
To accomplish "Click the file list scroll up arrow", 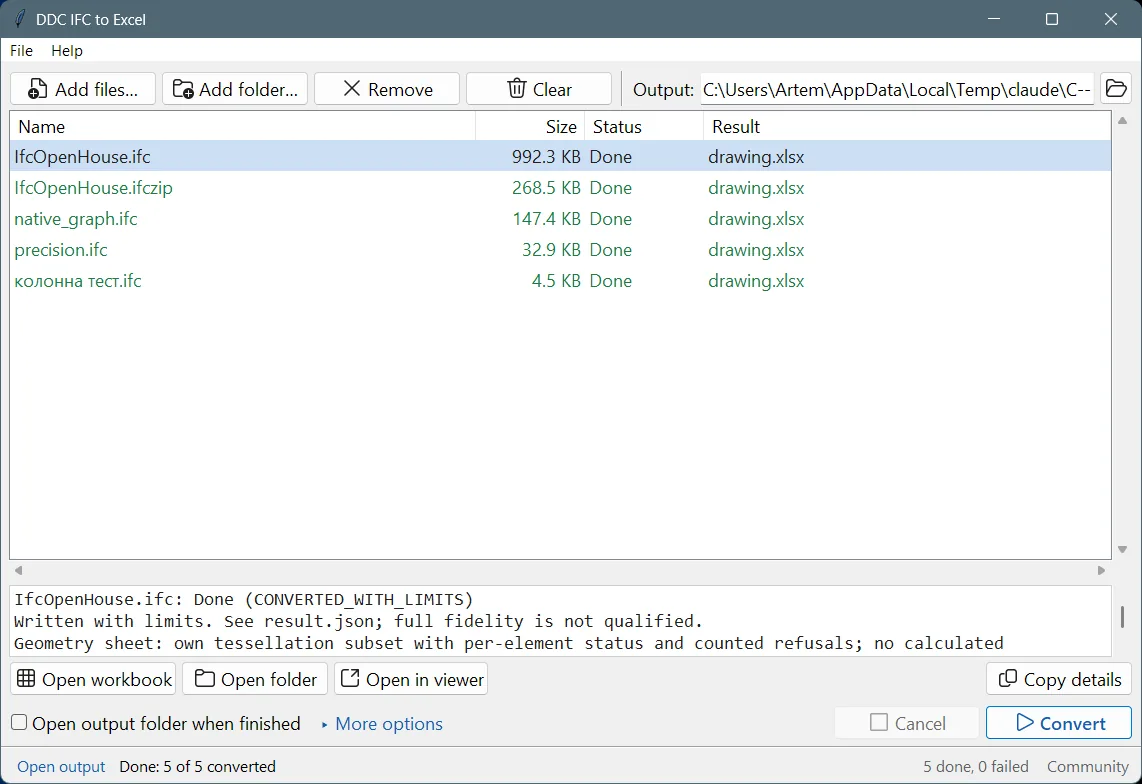I will click(x=1122, y=120).
